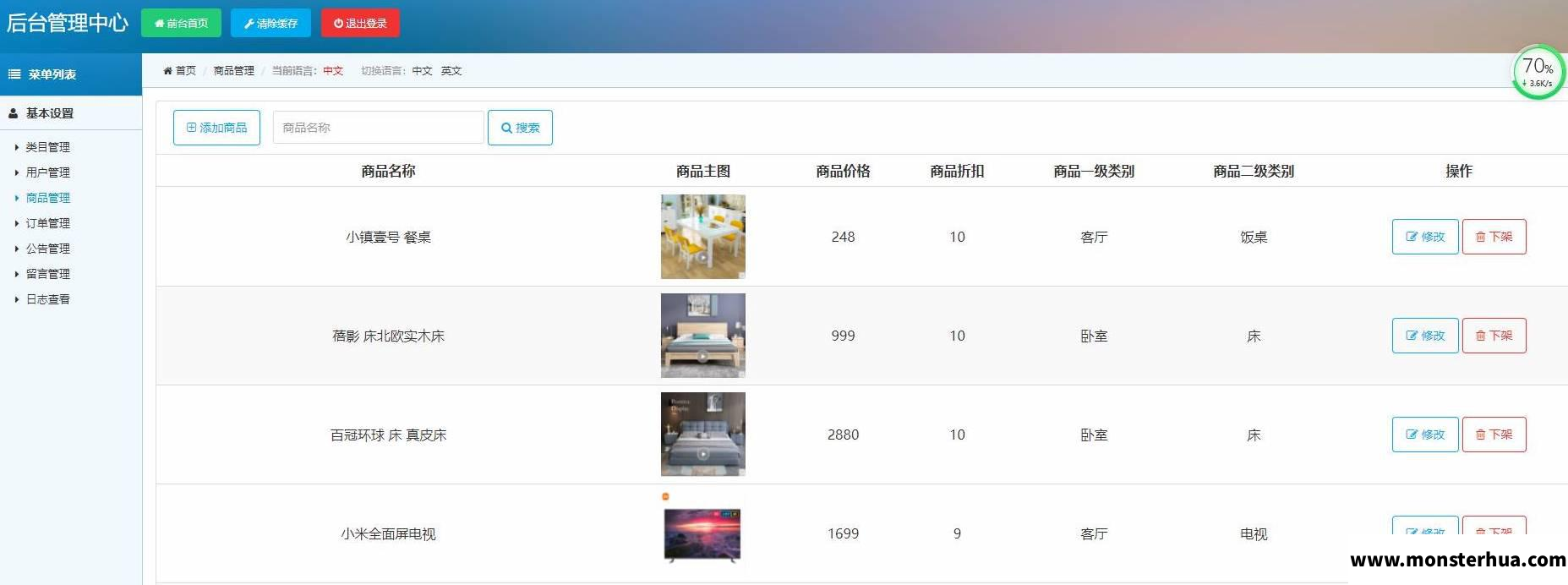Click the discount value 9
This screenshot has width=1568, height=585.
click(957, 534)
